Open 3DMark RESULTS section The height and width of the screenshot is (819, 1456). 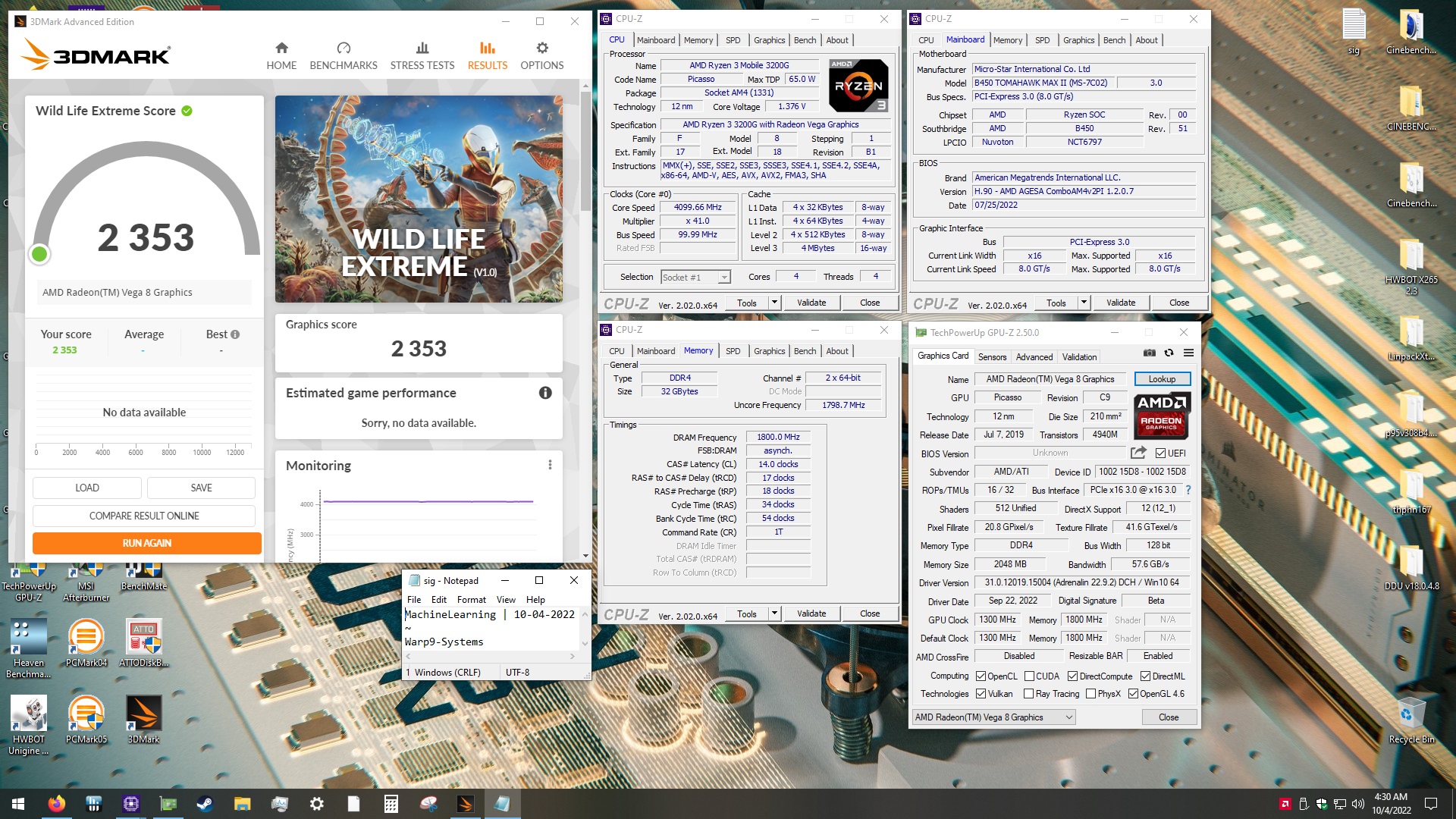488,56
